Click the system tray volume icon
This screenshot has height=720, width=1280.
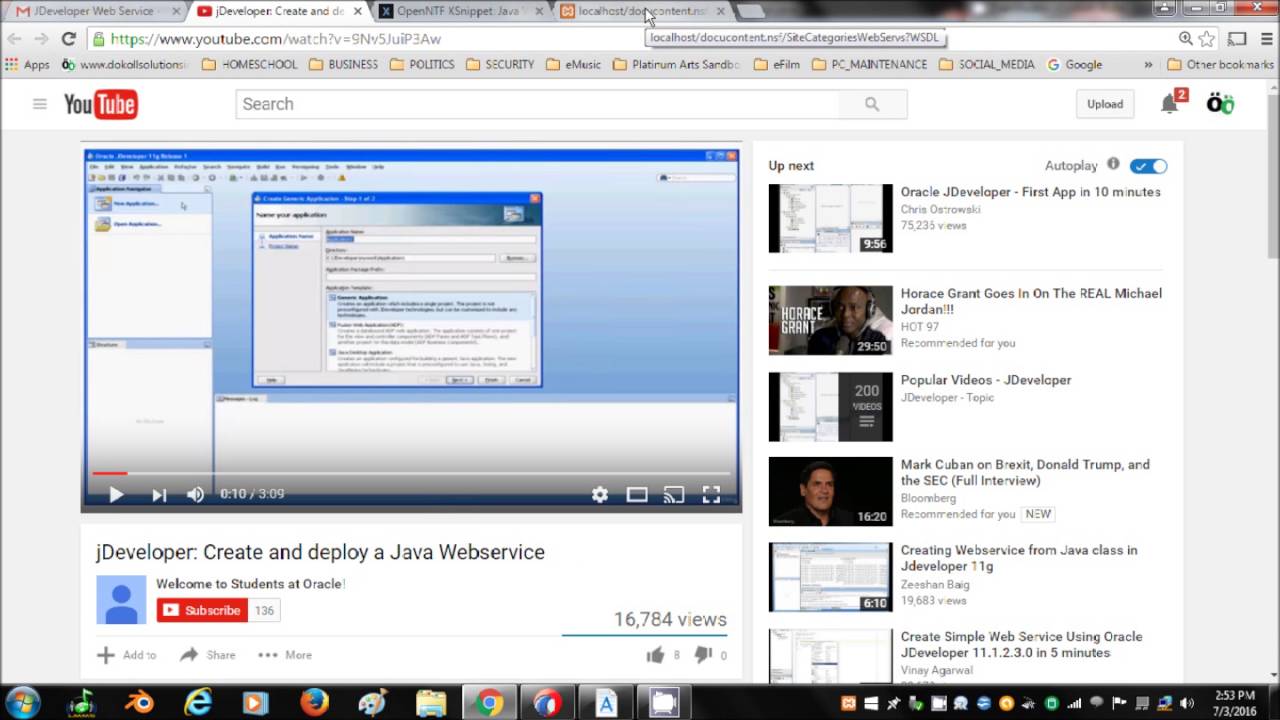tap(1187, 703)
